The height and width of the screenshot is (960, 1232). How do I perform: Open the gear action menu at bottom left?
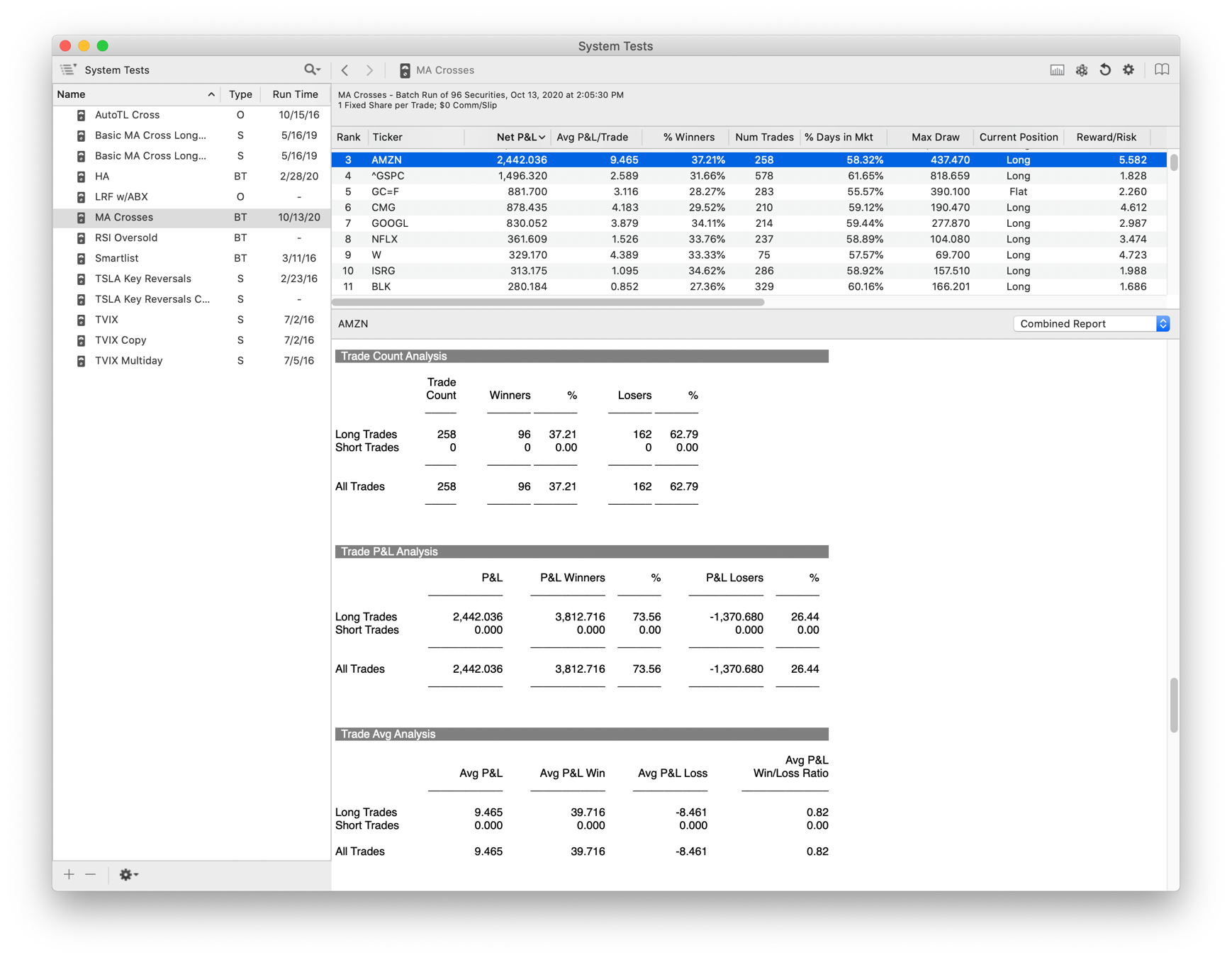point(128,874)
